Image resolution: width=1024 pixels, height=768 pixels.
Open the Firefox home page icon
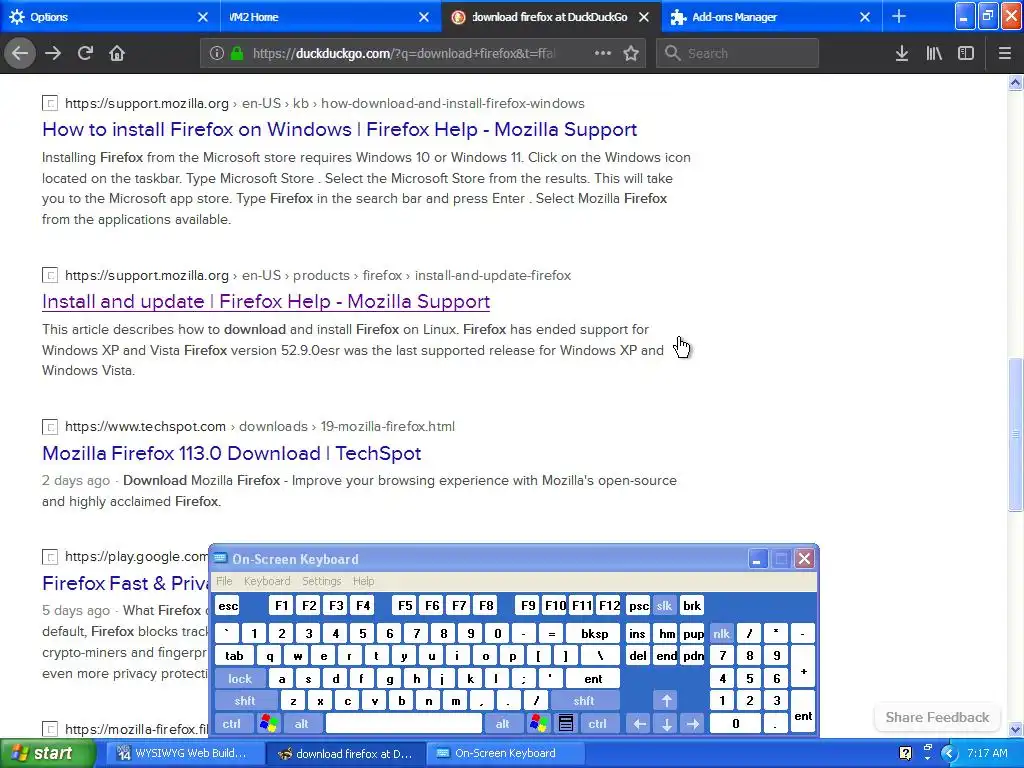[117, 53]
